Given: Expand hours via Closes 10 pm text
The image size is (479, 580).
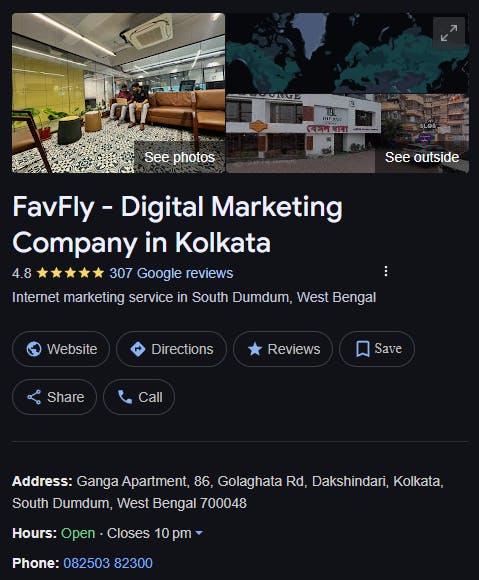Looking at the screenshot, I should 149,533.
